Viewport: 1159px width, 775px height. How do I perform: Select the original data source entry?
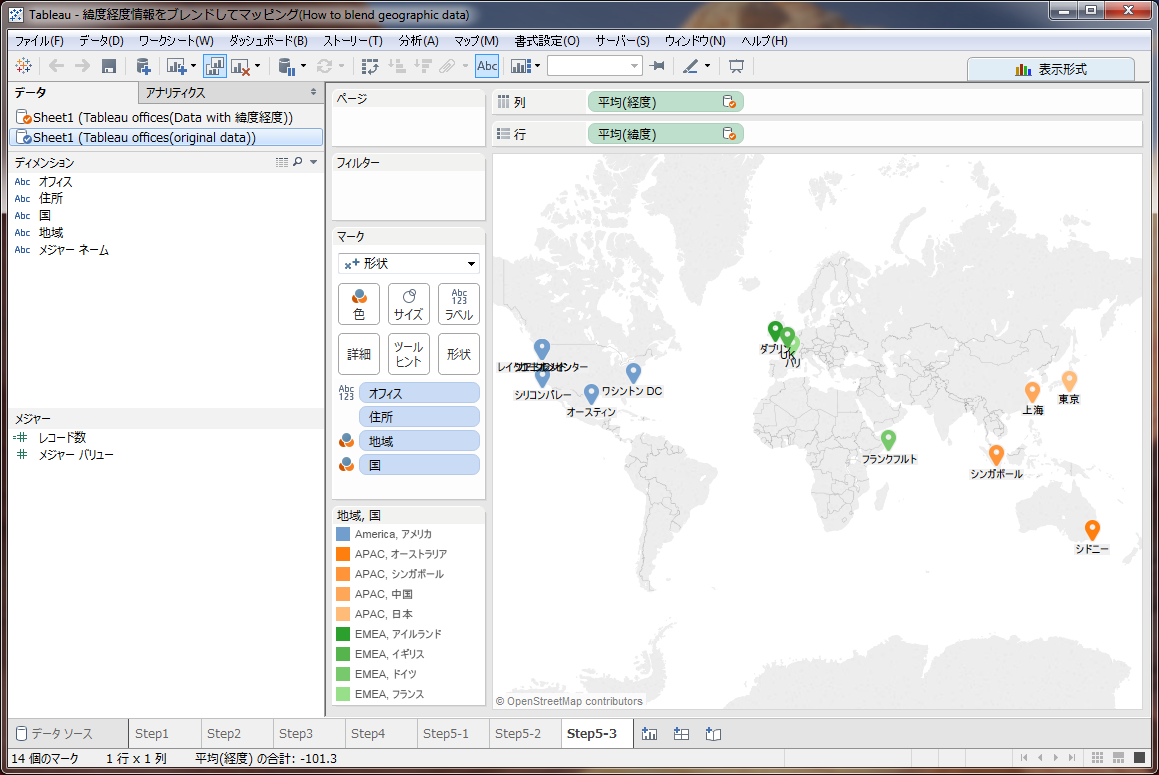(166, 138)
